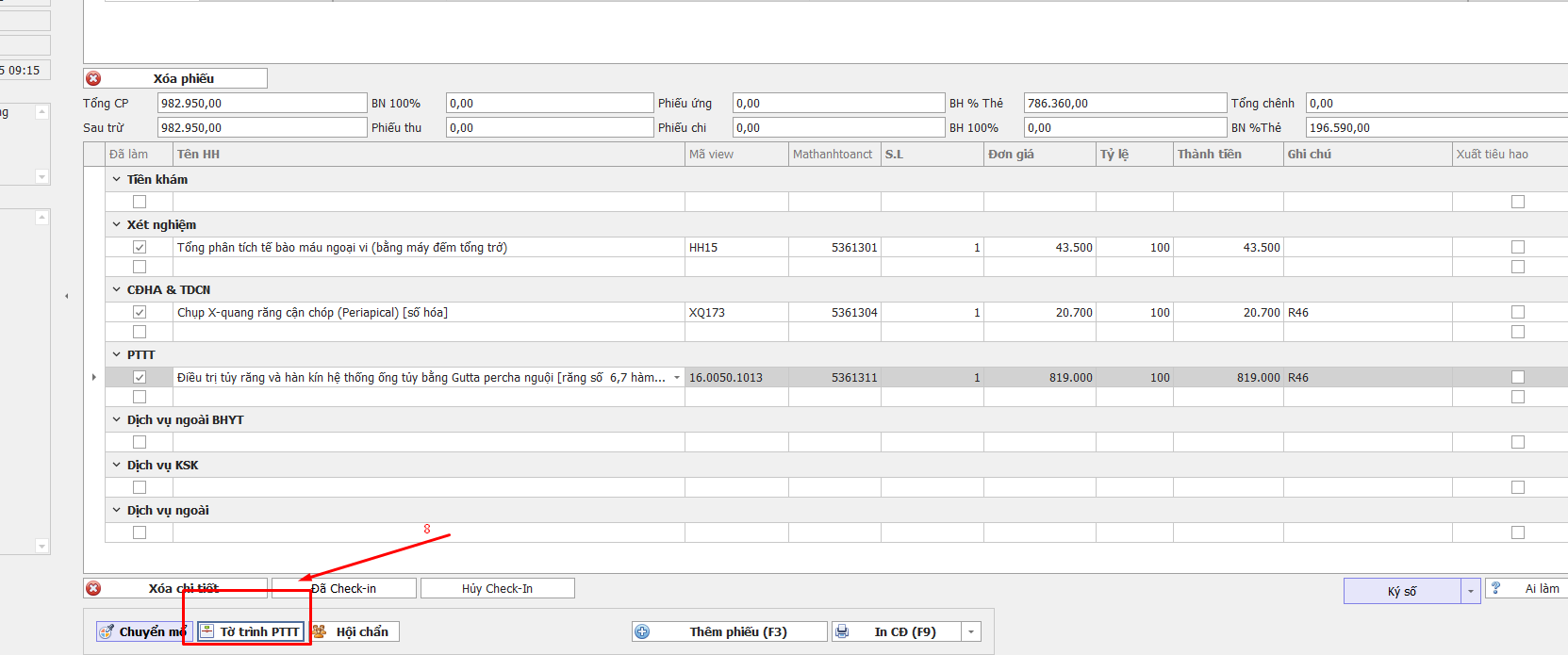This screenshot has height=655, width=1568.
Task: Click the Hội chẩn consultation people icon
Action: [x=320, y=631]
